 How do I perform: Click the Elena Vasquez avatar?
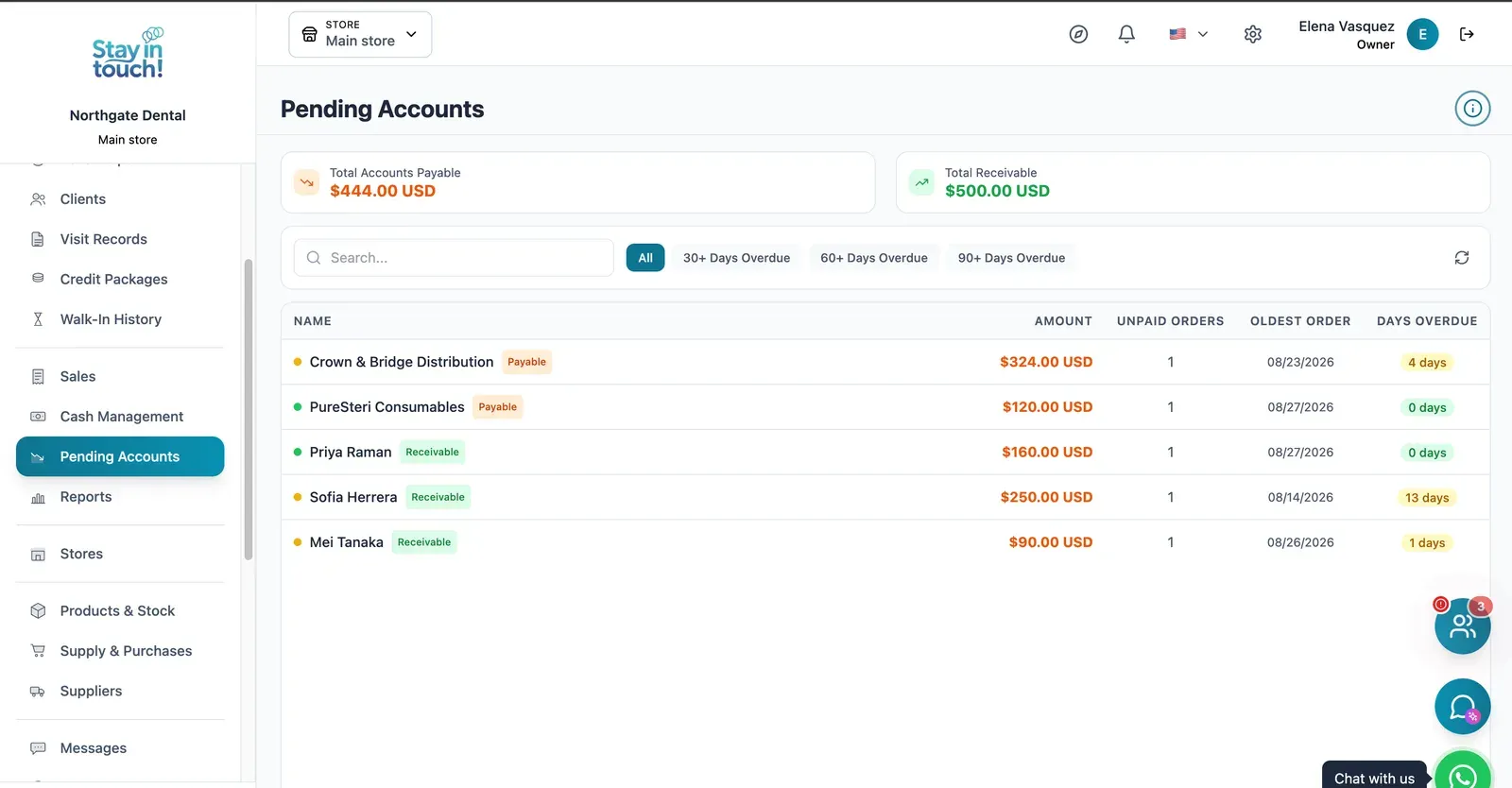(1422, 34)
